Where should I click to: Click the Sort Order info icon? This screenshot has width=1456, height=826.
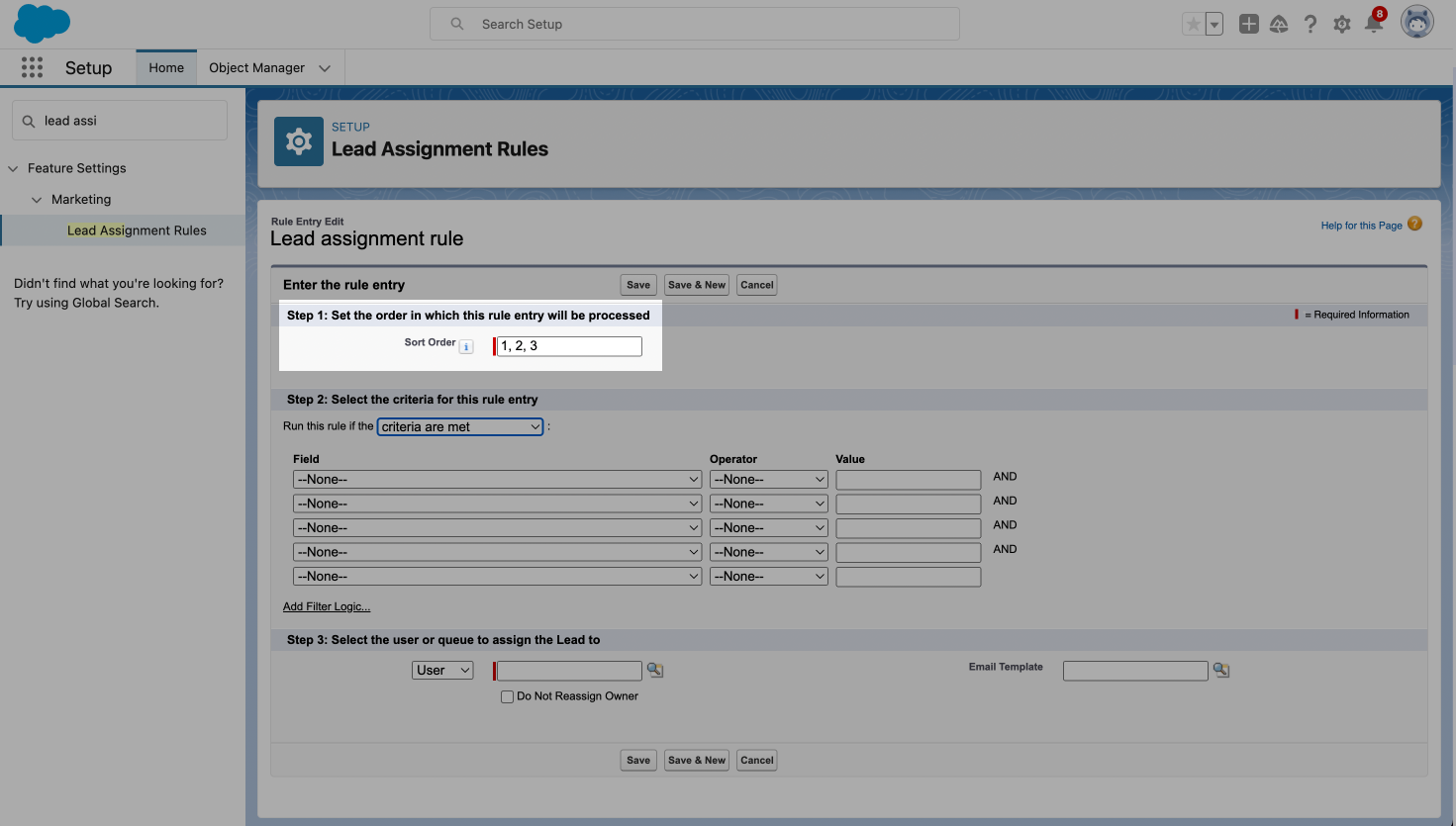pos(466,346)
